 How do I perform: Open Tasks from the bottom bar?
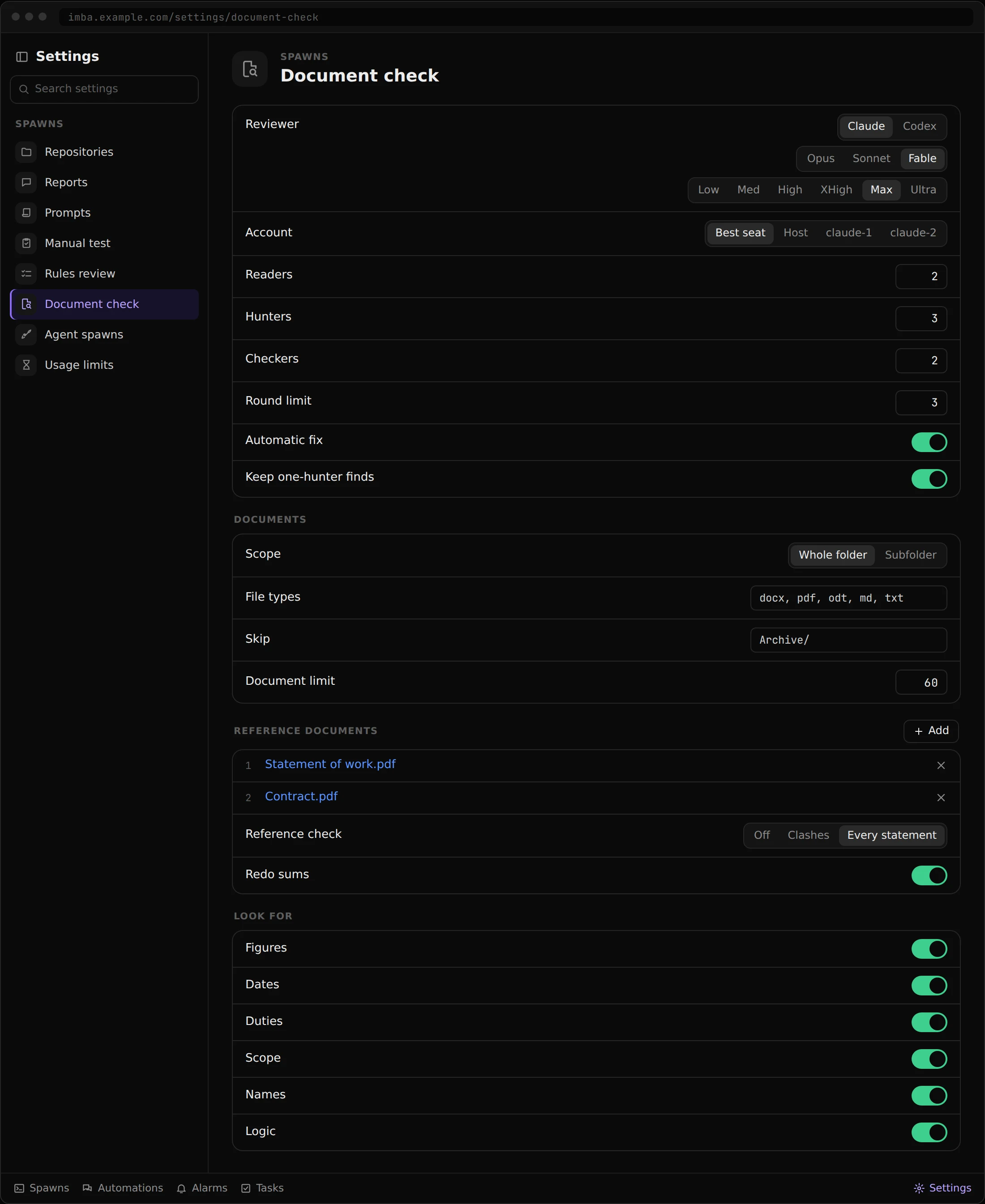[262, 1188]
